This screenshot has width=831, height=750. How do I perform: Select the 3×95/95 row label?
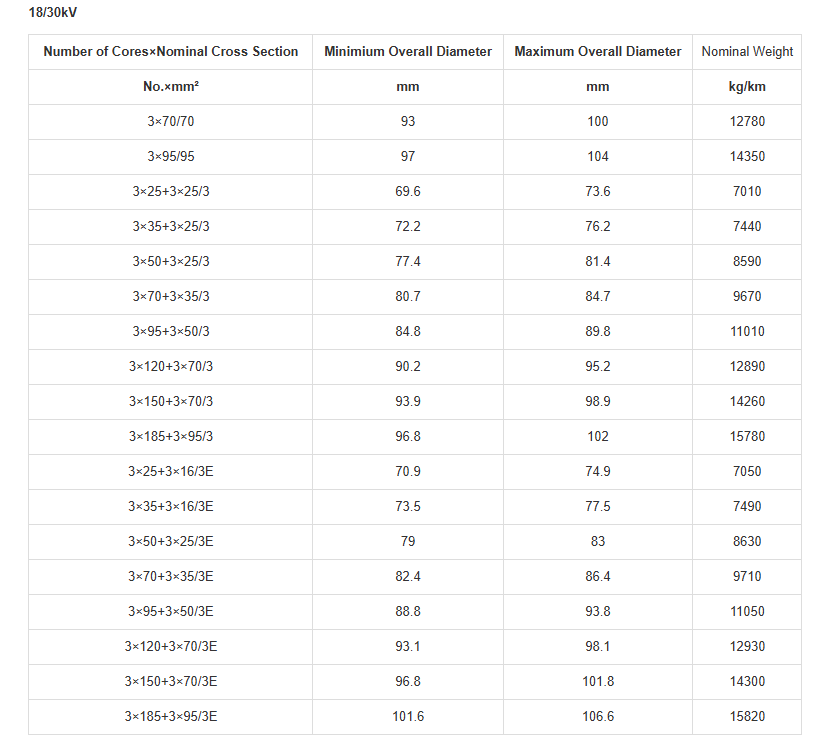tap(171, 156)
